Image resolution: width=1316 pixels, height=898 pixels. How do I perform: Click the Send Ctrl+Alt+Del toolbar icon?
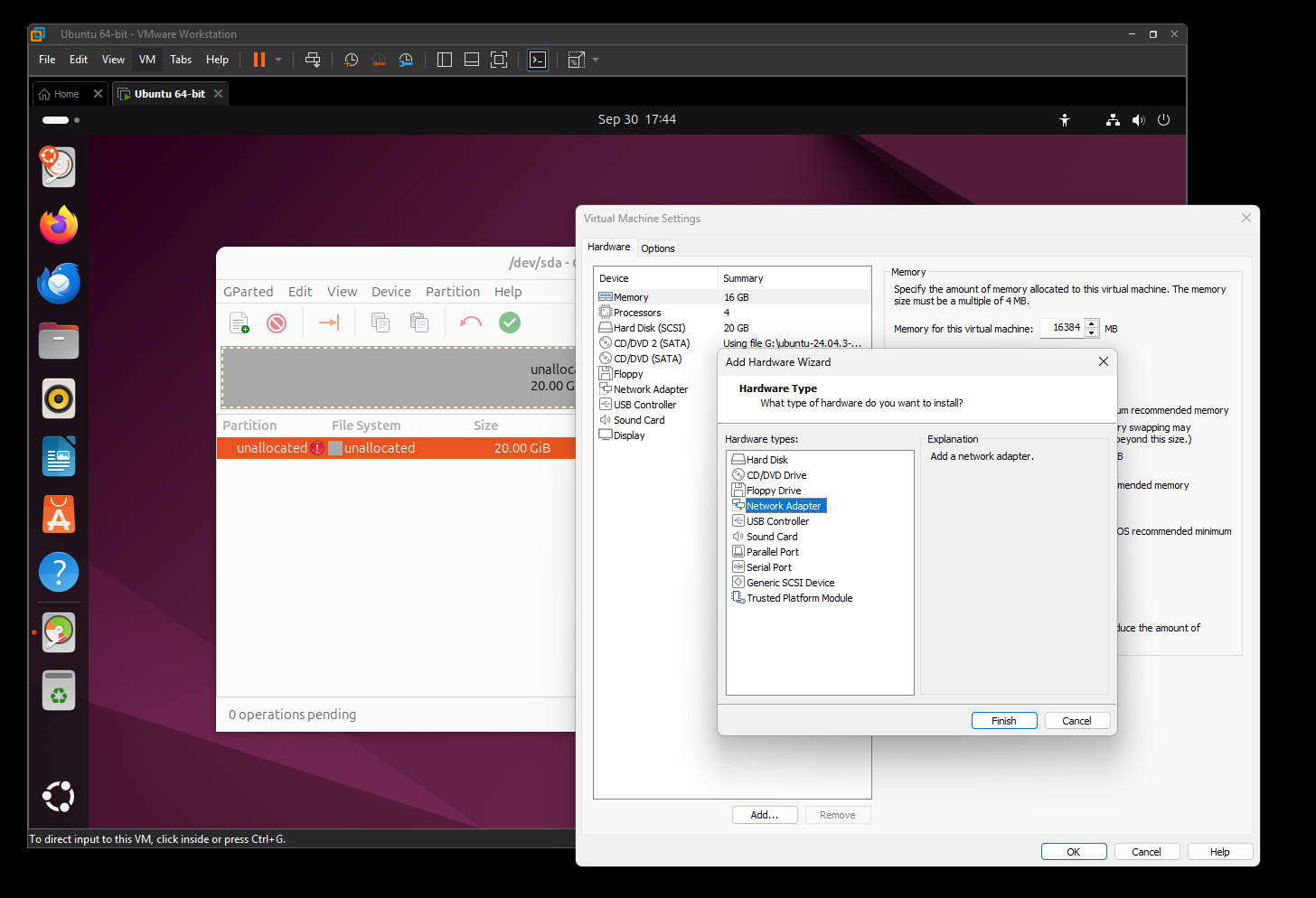point(313,60)
